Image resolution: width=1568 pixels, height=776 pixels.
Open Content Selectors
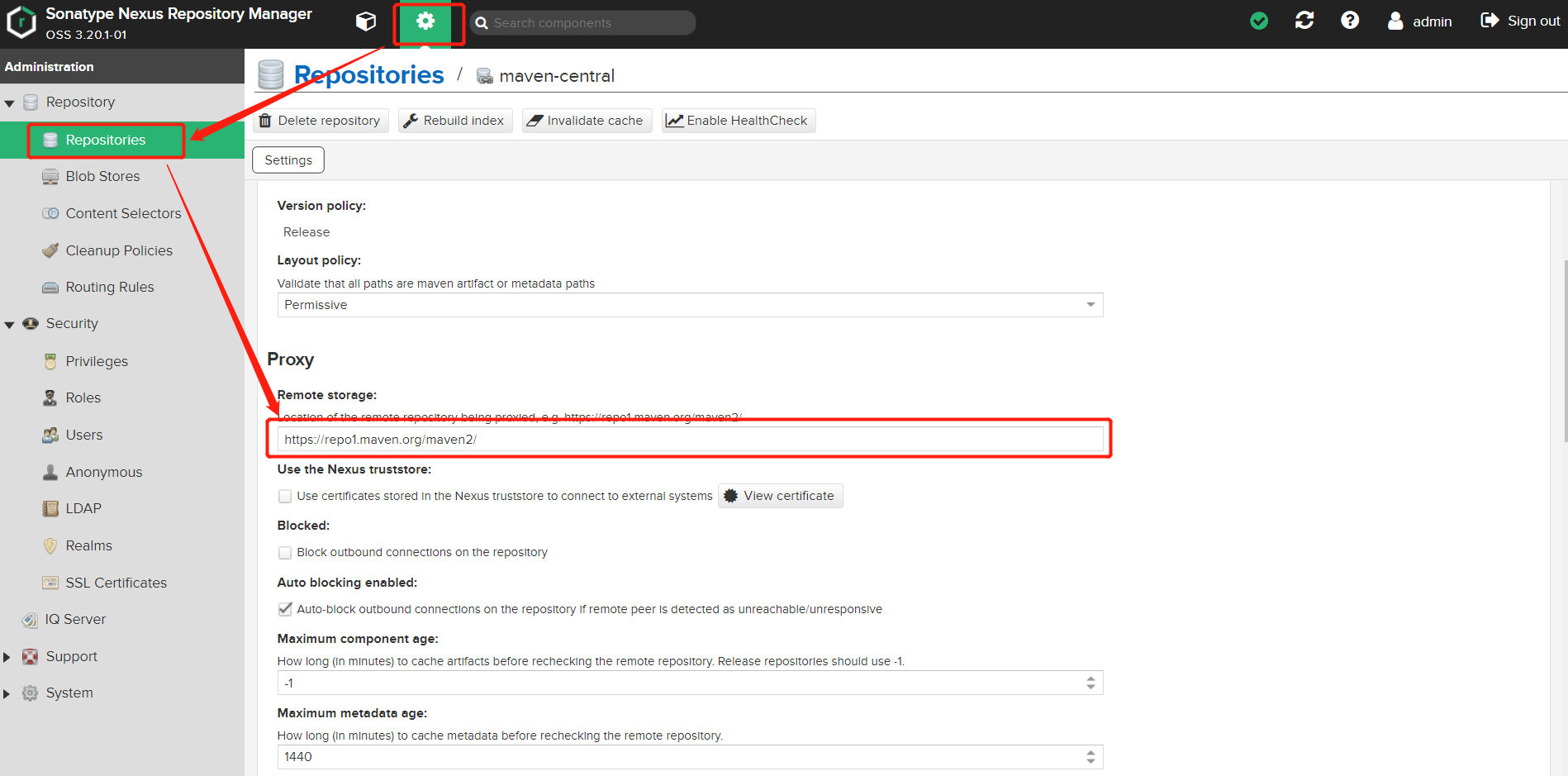coord(123,213)
